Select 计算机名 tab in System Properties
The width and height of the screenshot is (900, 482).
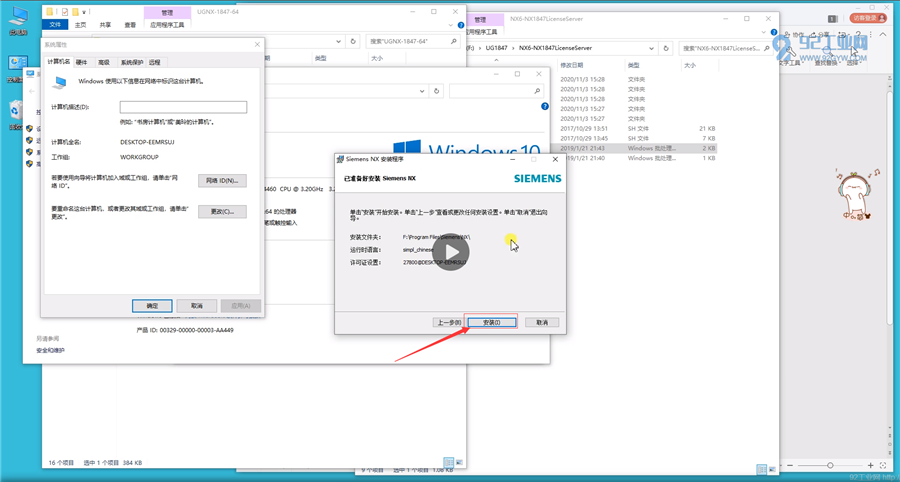59,62
